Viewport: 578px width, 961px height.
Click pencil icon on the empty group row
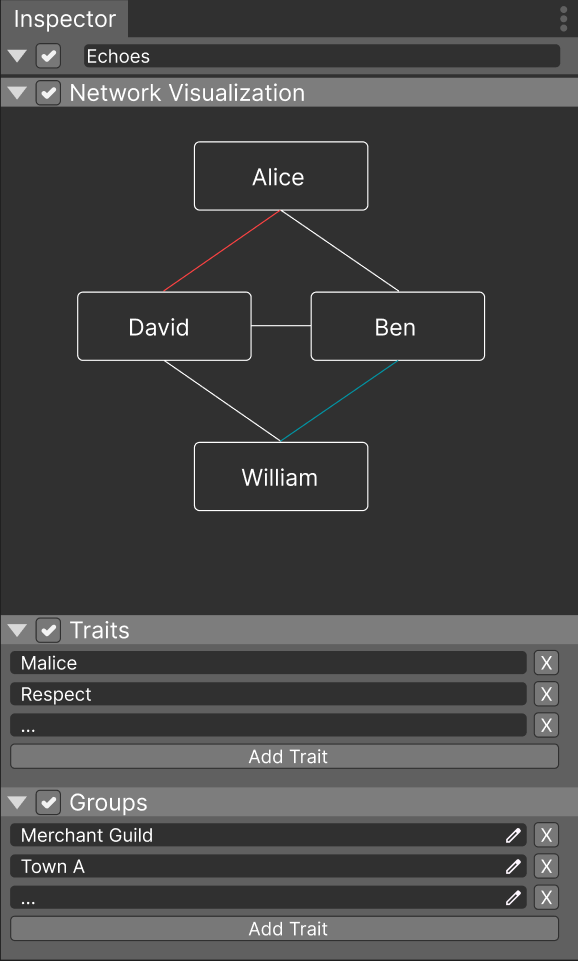coord(513,898)
